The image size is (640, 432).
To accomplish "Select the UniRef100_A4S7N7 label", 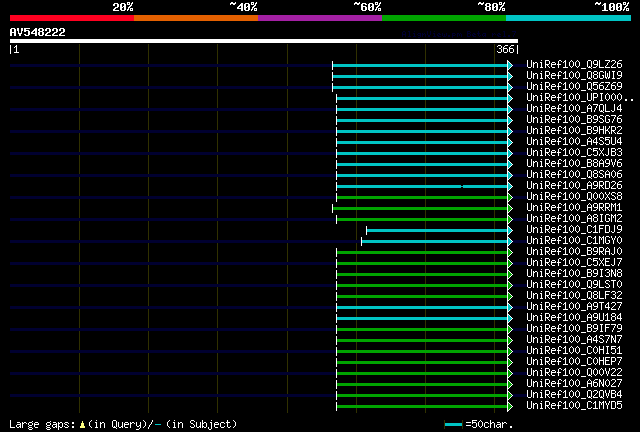I will [x=574, y=340].
